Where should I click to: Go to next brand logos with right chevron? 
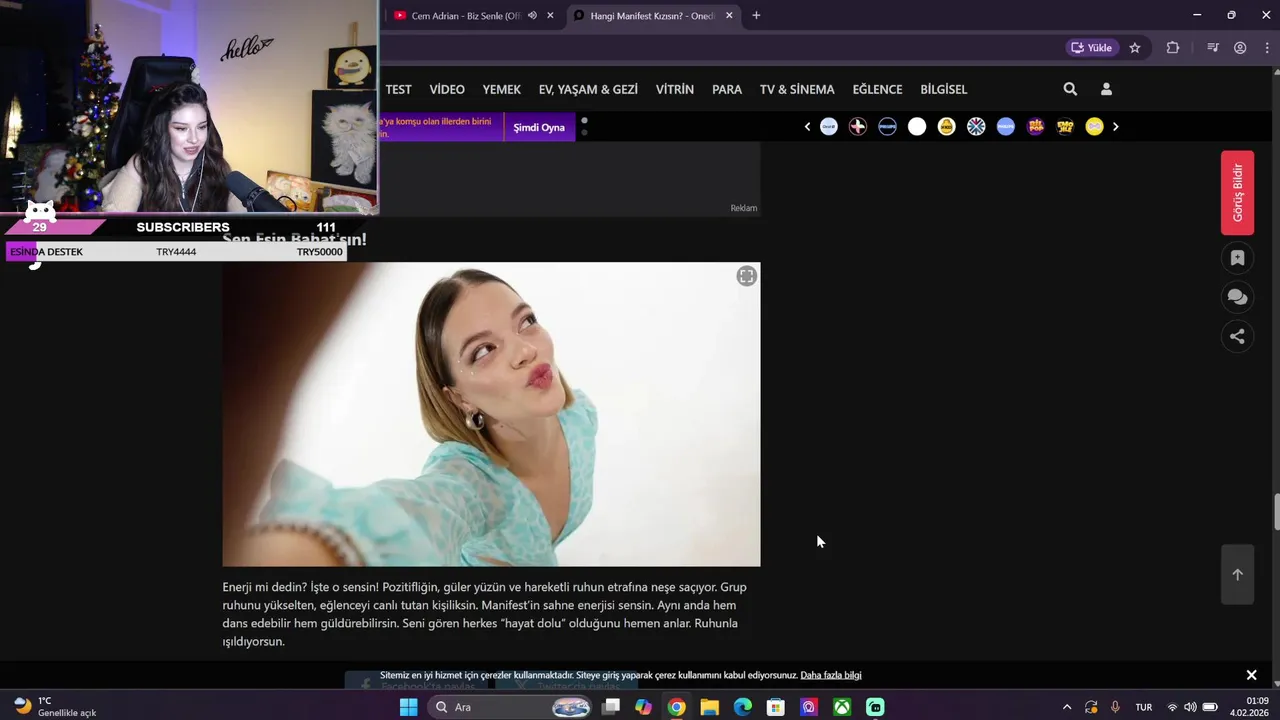click(x=1115, y=127)
